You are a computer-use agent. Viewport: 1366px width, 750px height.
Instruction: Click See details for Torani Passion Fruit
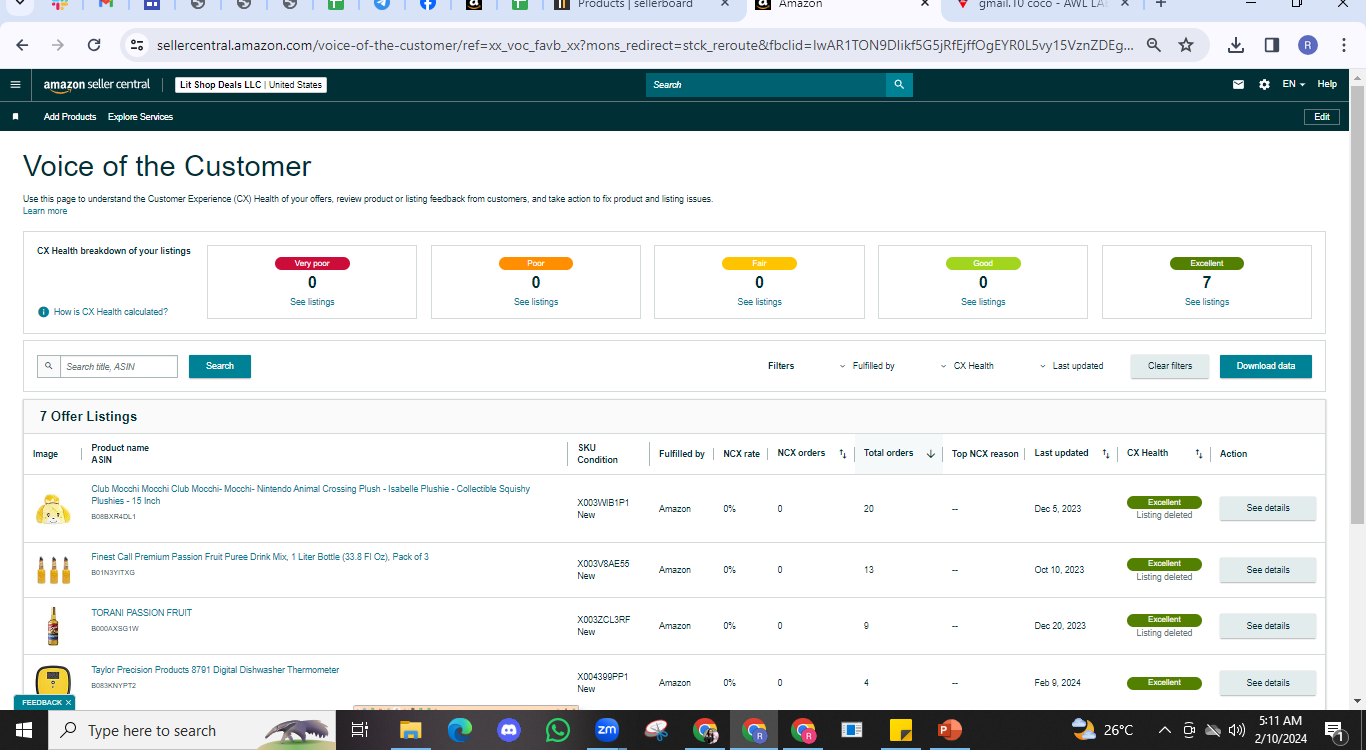[1268, 626]
